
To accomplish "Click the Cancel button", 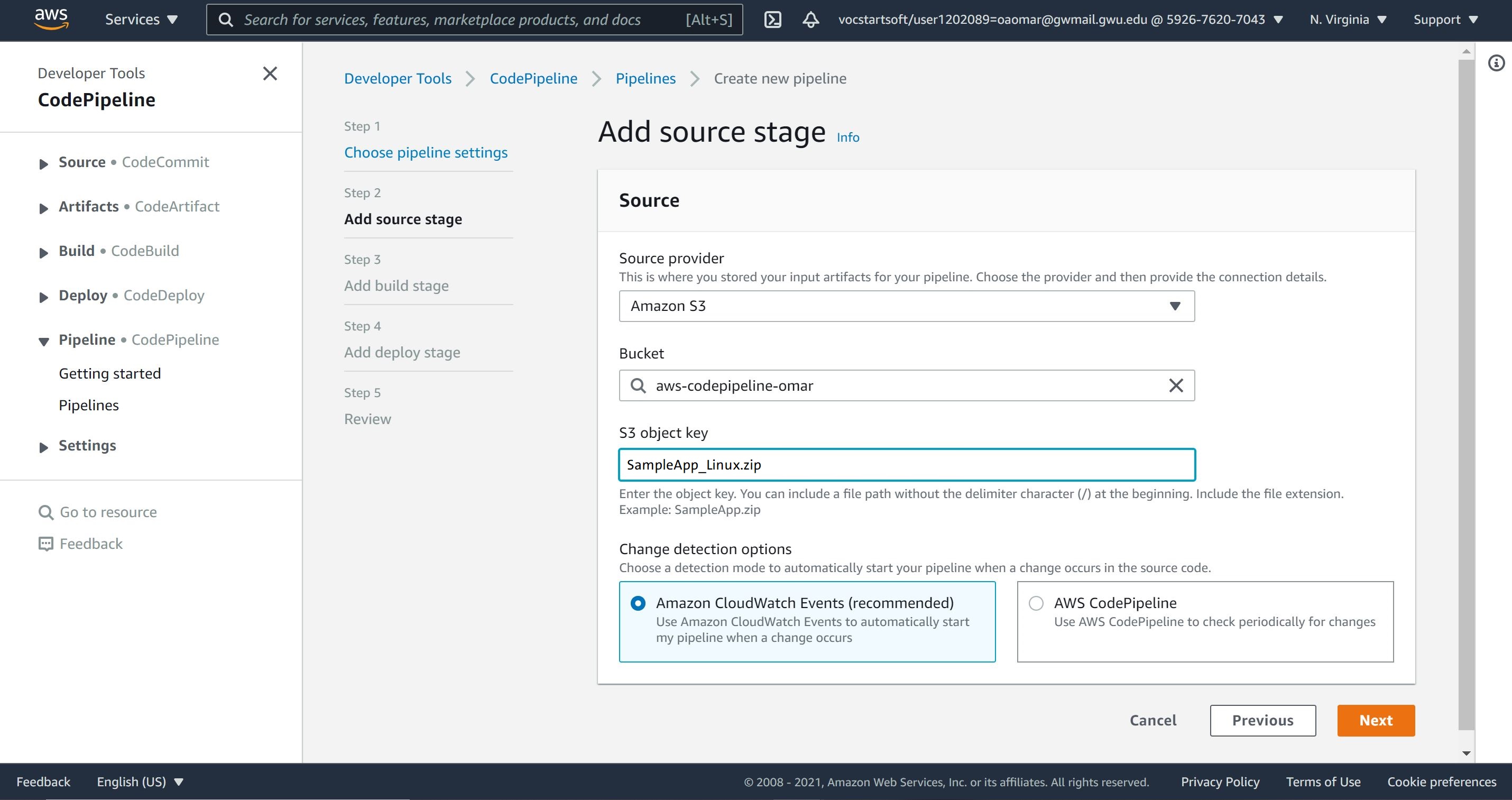I will [1153, 721].
